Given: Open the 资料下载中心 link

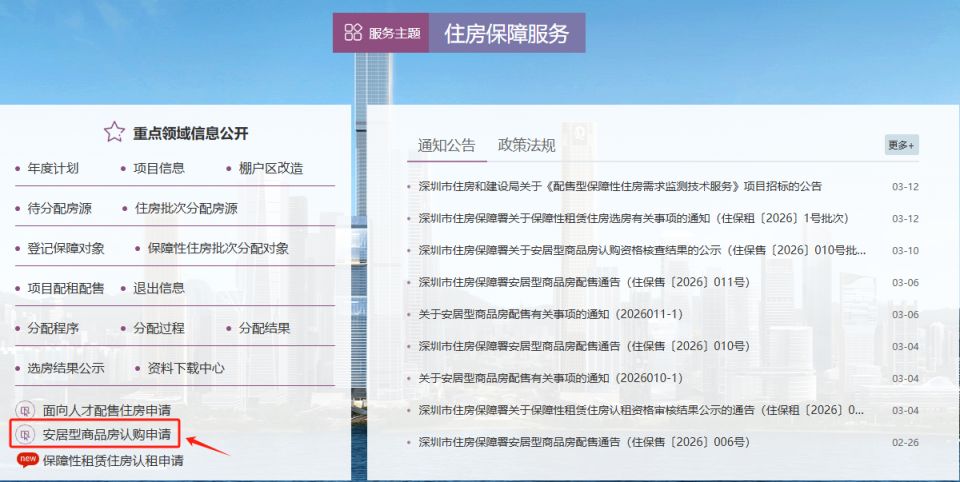Looking at the screenshot, I should [186, 368].
